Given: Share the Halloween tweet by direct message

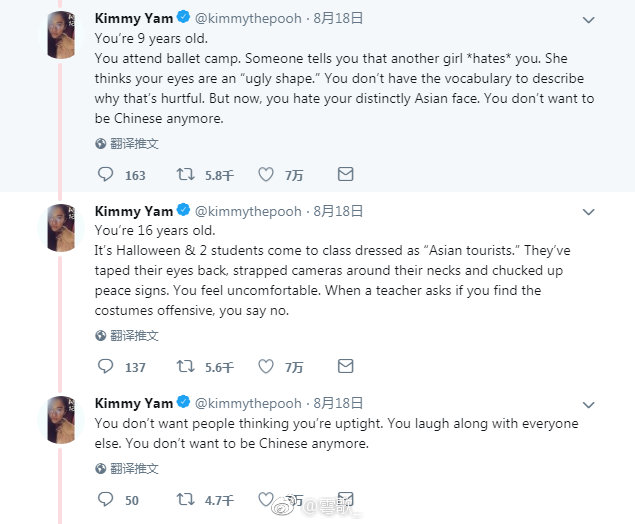Looking at the screenshot, I should (345, 367).
